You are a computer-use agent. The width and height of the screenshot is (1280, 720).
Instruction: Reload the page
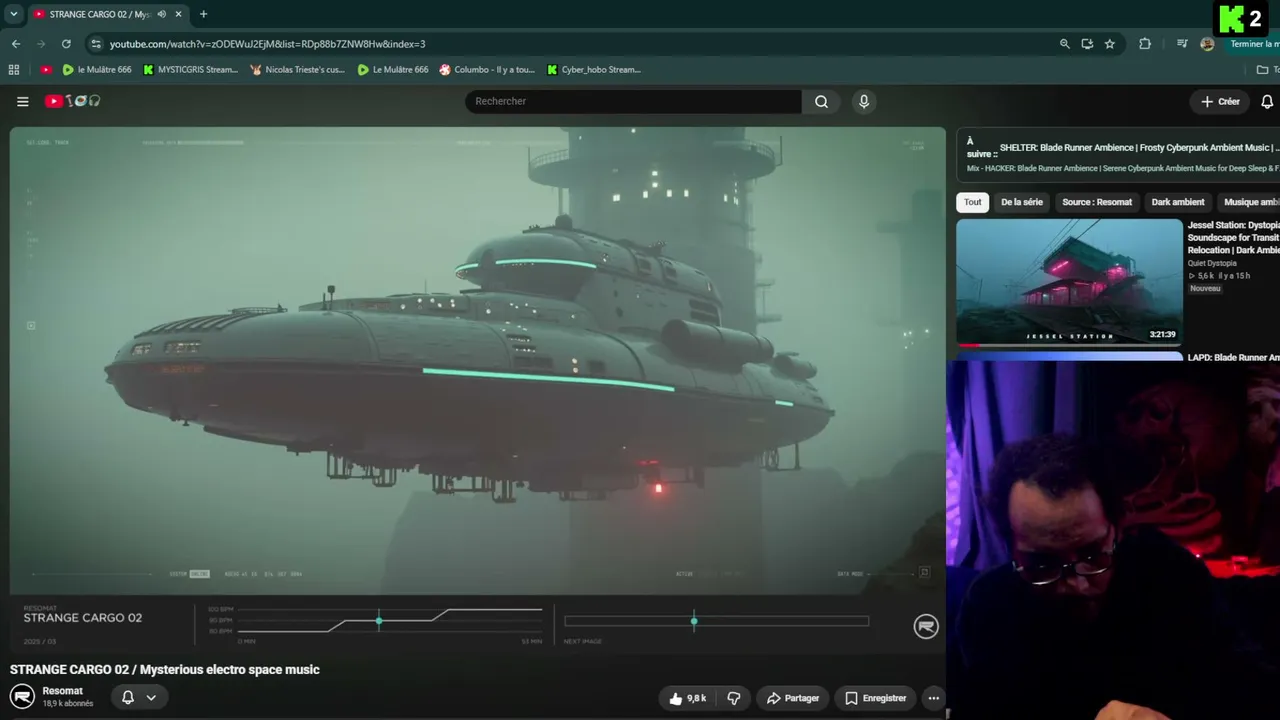pos(66,44)
